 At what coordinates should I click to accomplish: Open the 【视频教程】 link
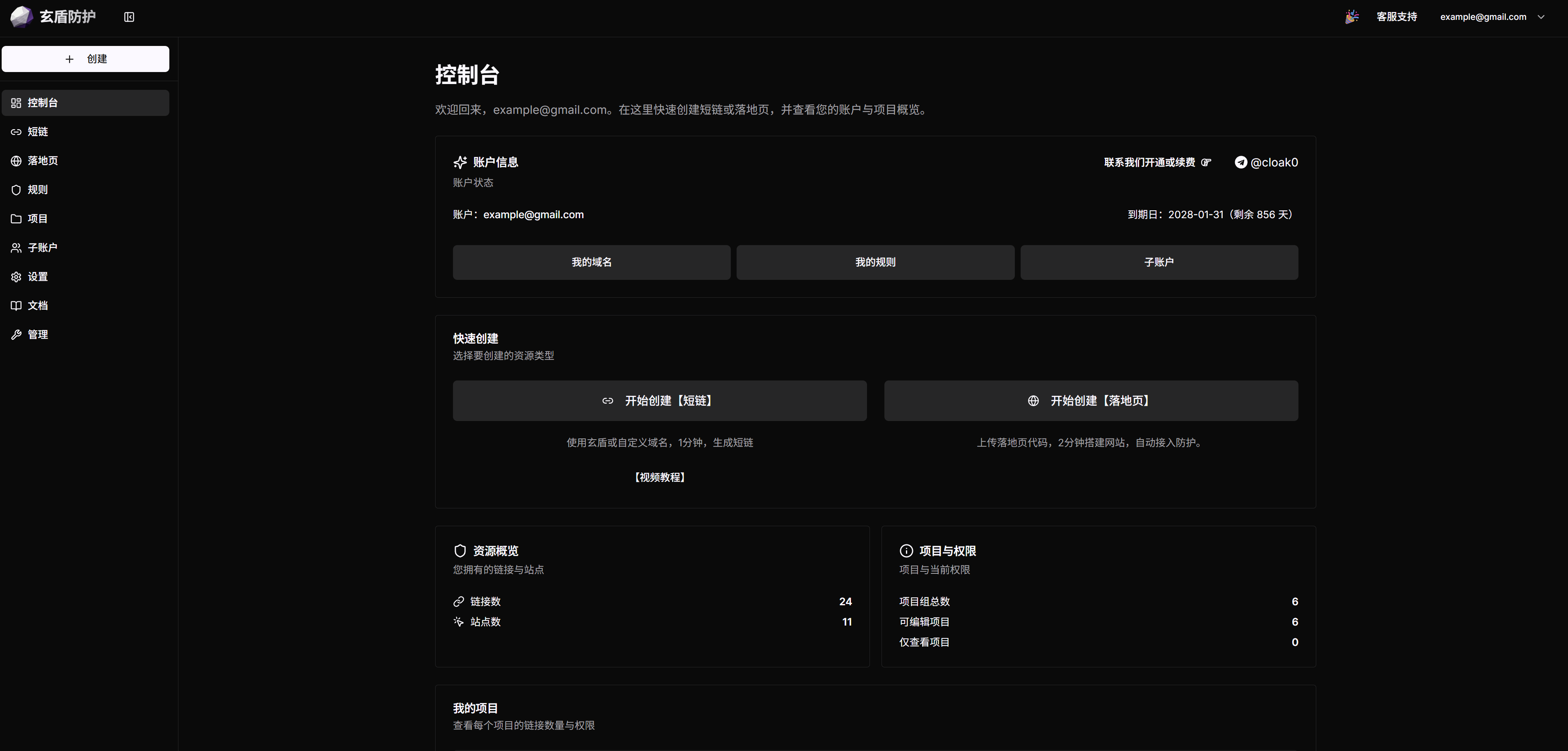pos(659,477)
